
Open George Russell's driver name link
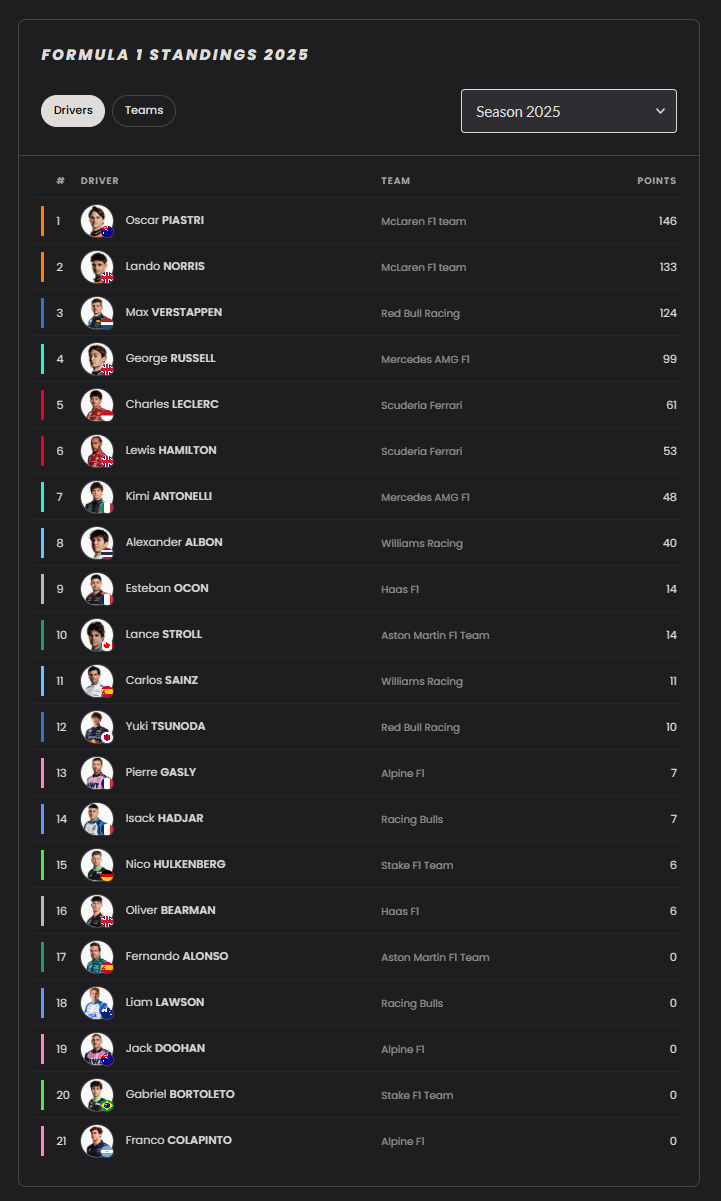click(x=170, y=358)
